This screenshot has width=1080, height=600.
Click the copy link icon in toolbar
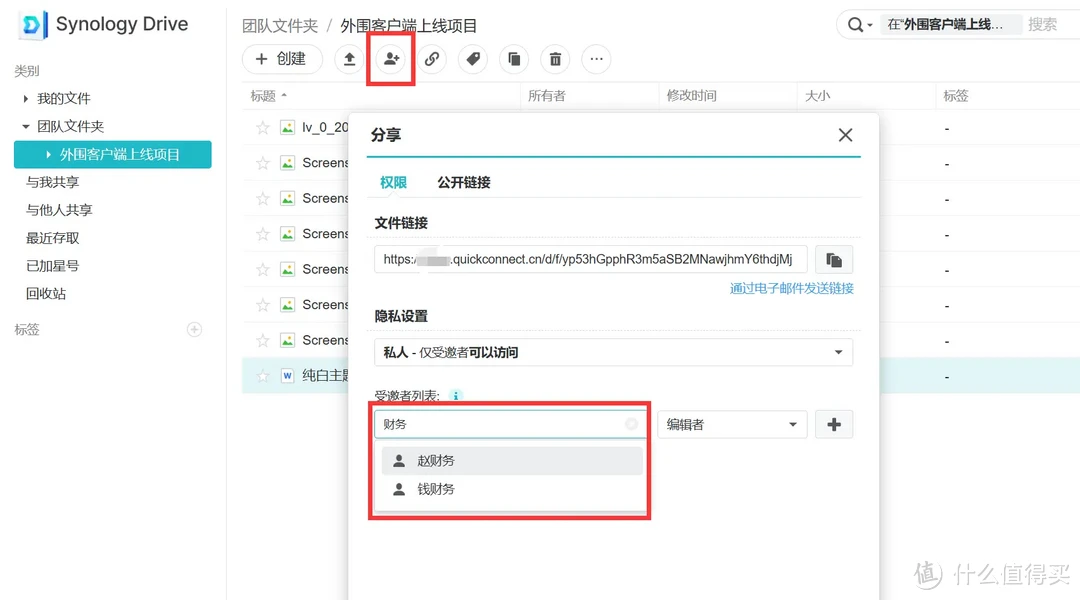click(x=432, y=59)
